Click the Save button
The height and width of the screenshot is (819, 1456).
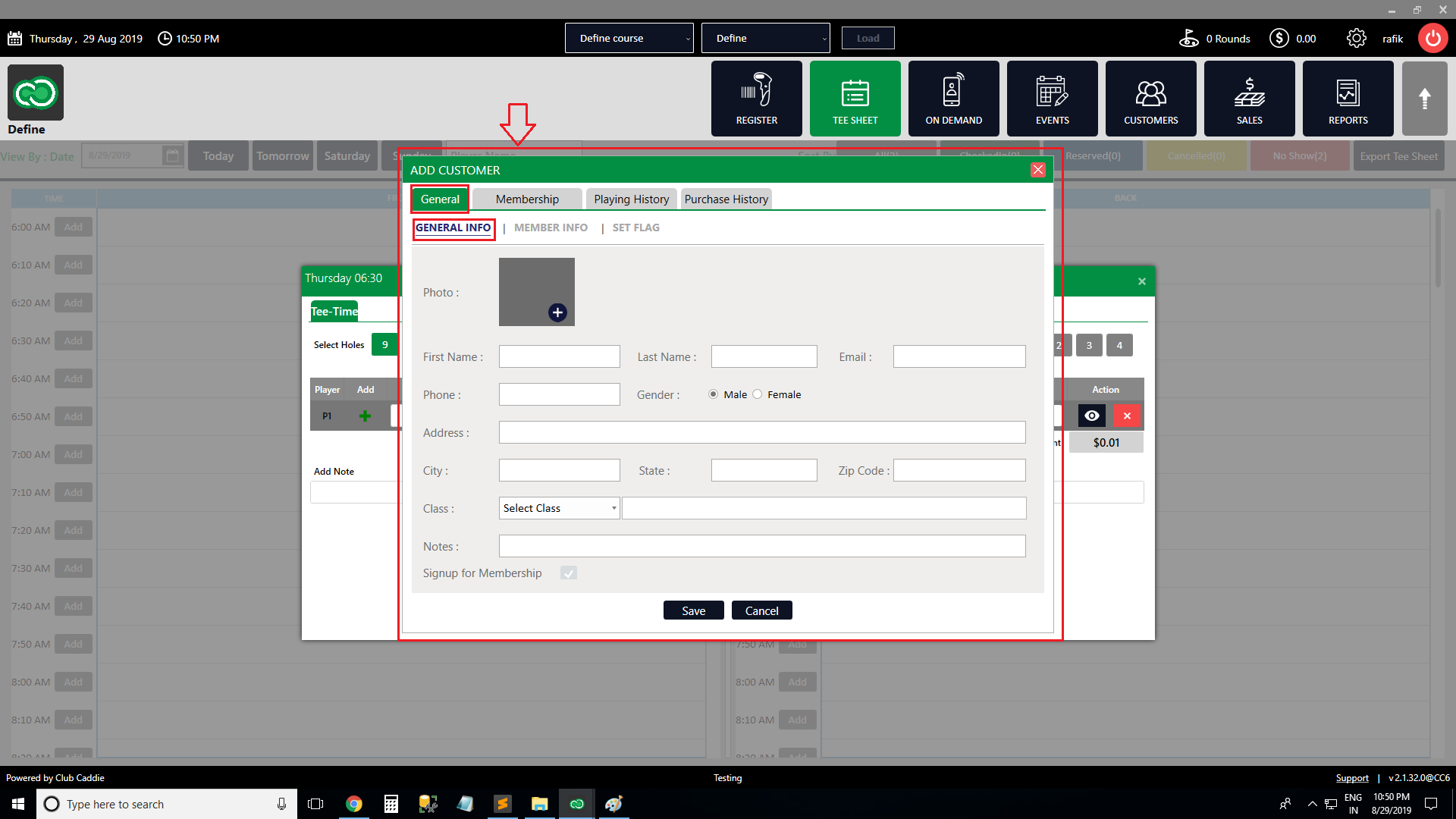pyautogui.click(x=693, y=610)
